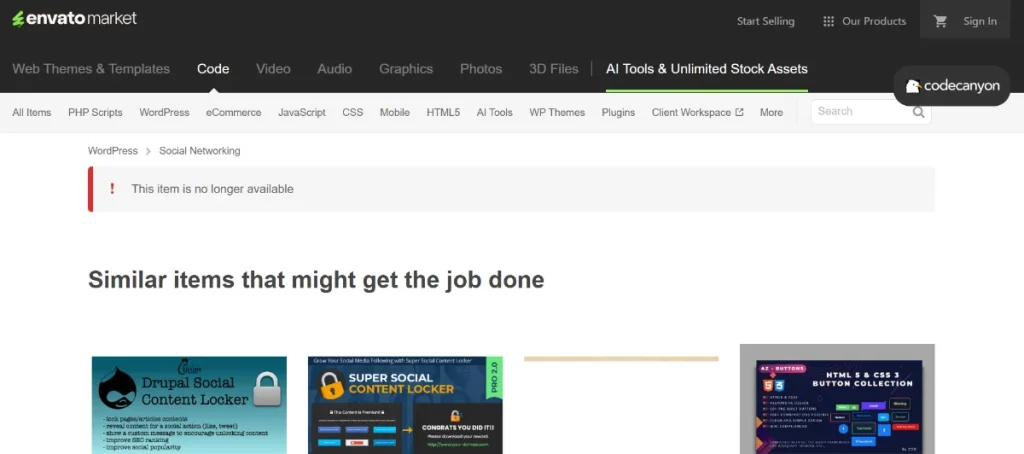Open Client Workspace link
This screenshot has height=454, width=1024.
tap(697, 112)
